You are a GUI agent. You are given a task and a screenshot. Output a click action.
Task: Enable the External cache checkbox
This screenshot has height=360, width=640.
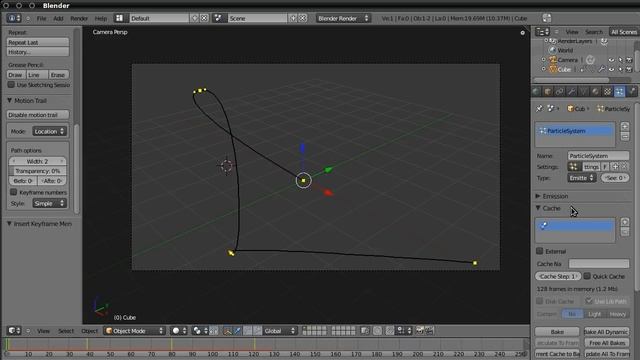point(540,251)
